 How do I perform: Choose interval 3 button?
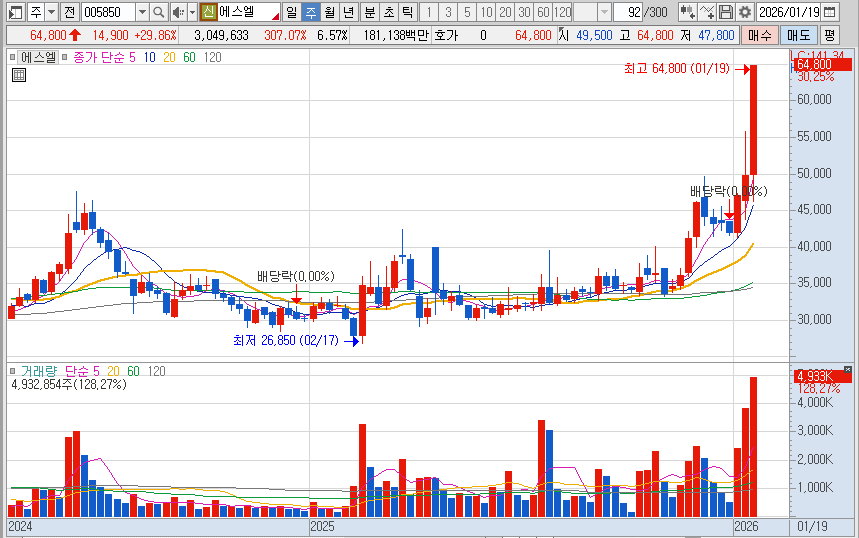[x=448, y=12]
